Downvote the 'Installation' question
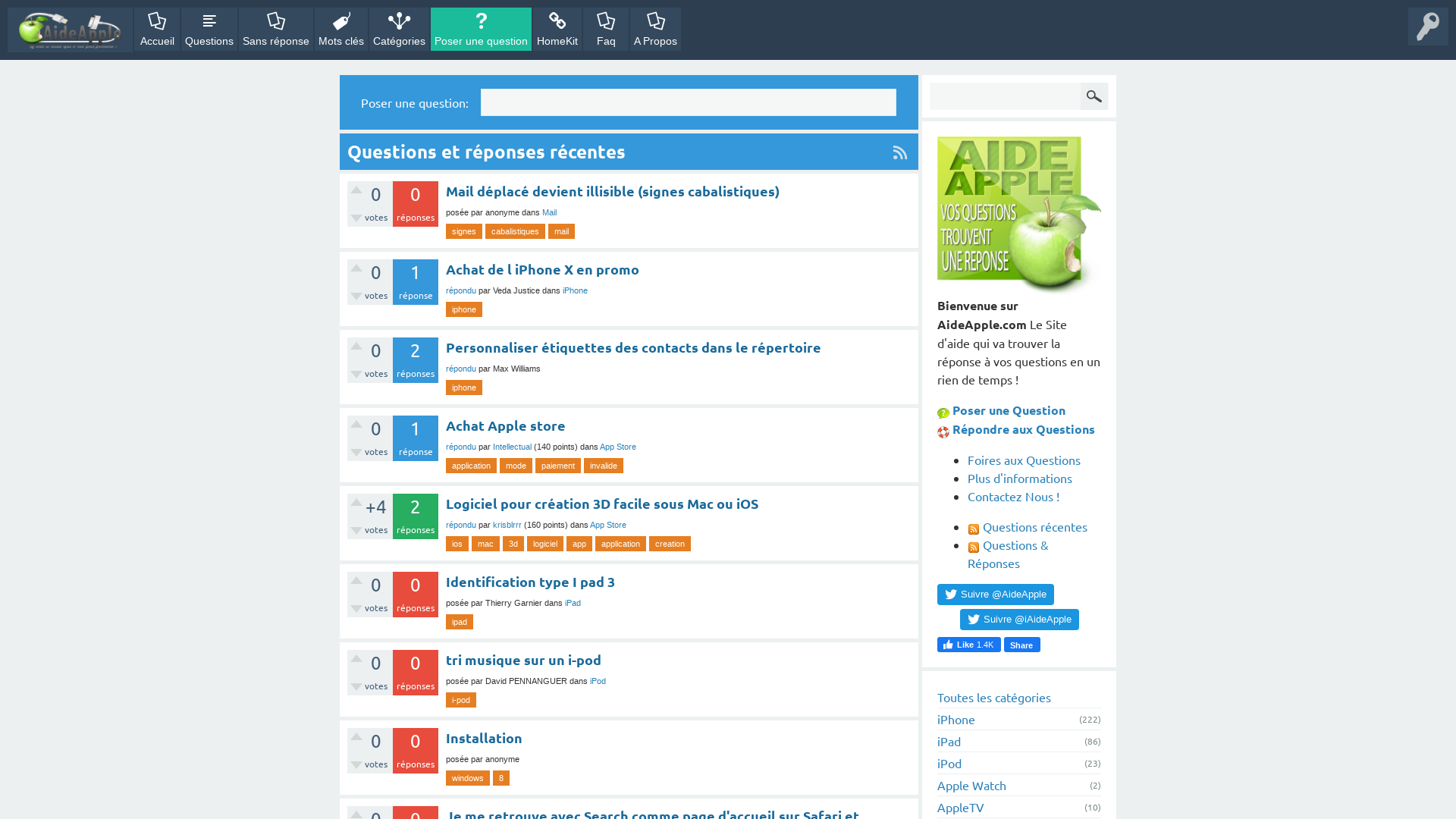The height and width of the screenshot is (819, 1456). tap(356, 765)
